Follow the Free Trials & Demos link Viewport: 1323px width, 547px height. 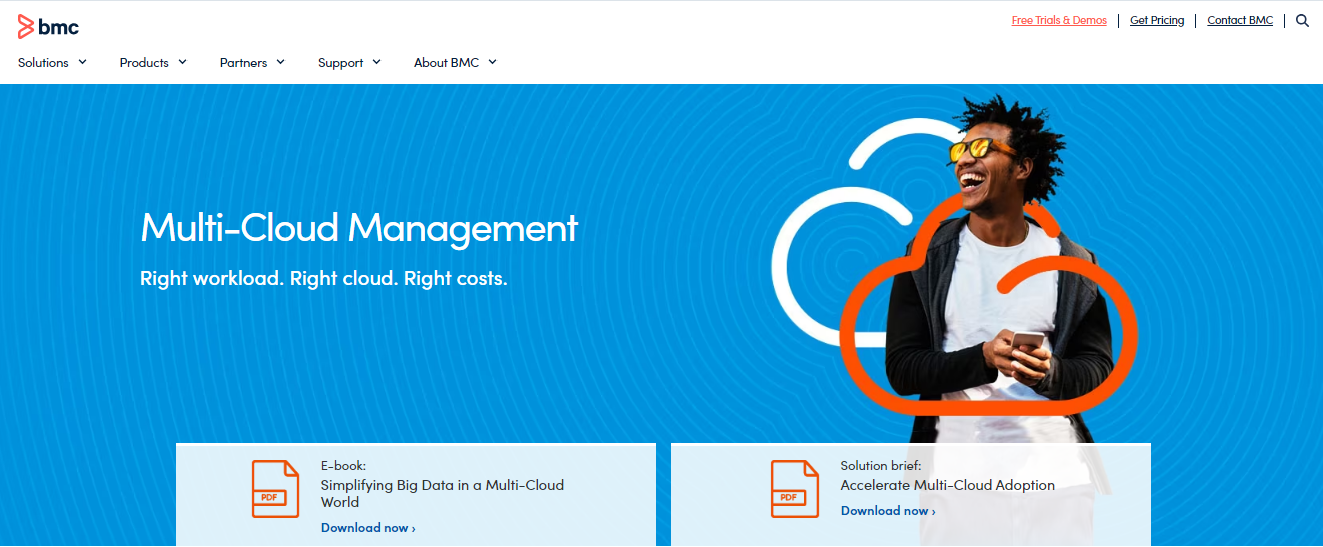1059,20
